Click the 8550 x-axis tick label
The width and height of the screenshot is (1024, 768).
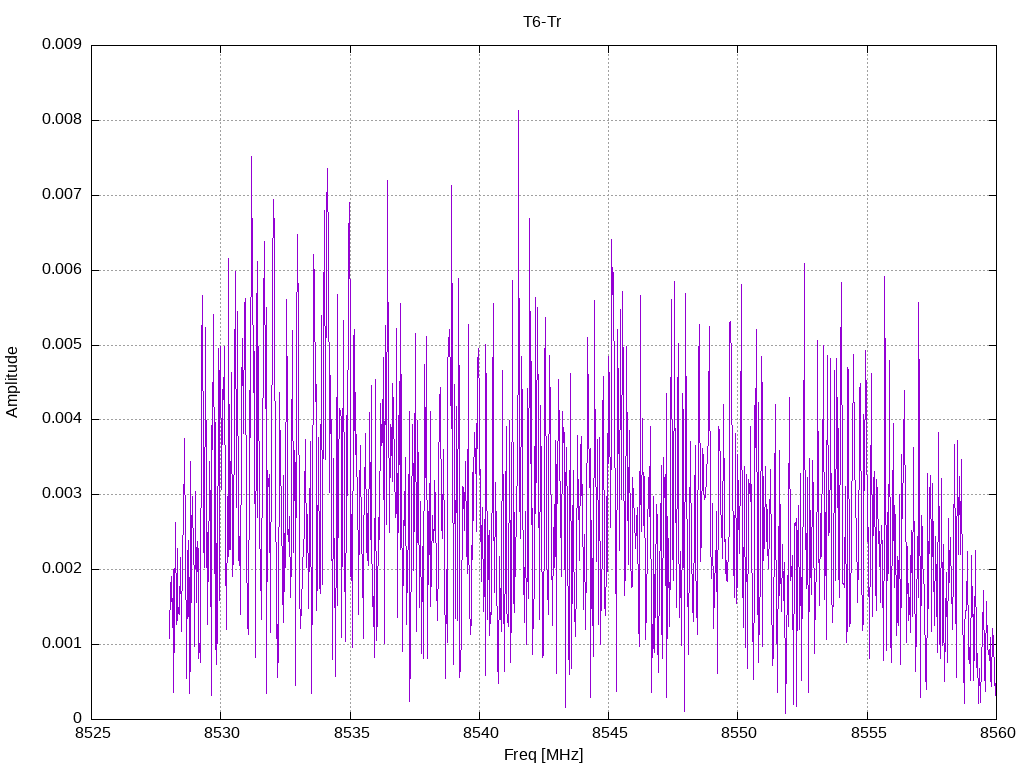click(739, 733)
